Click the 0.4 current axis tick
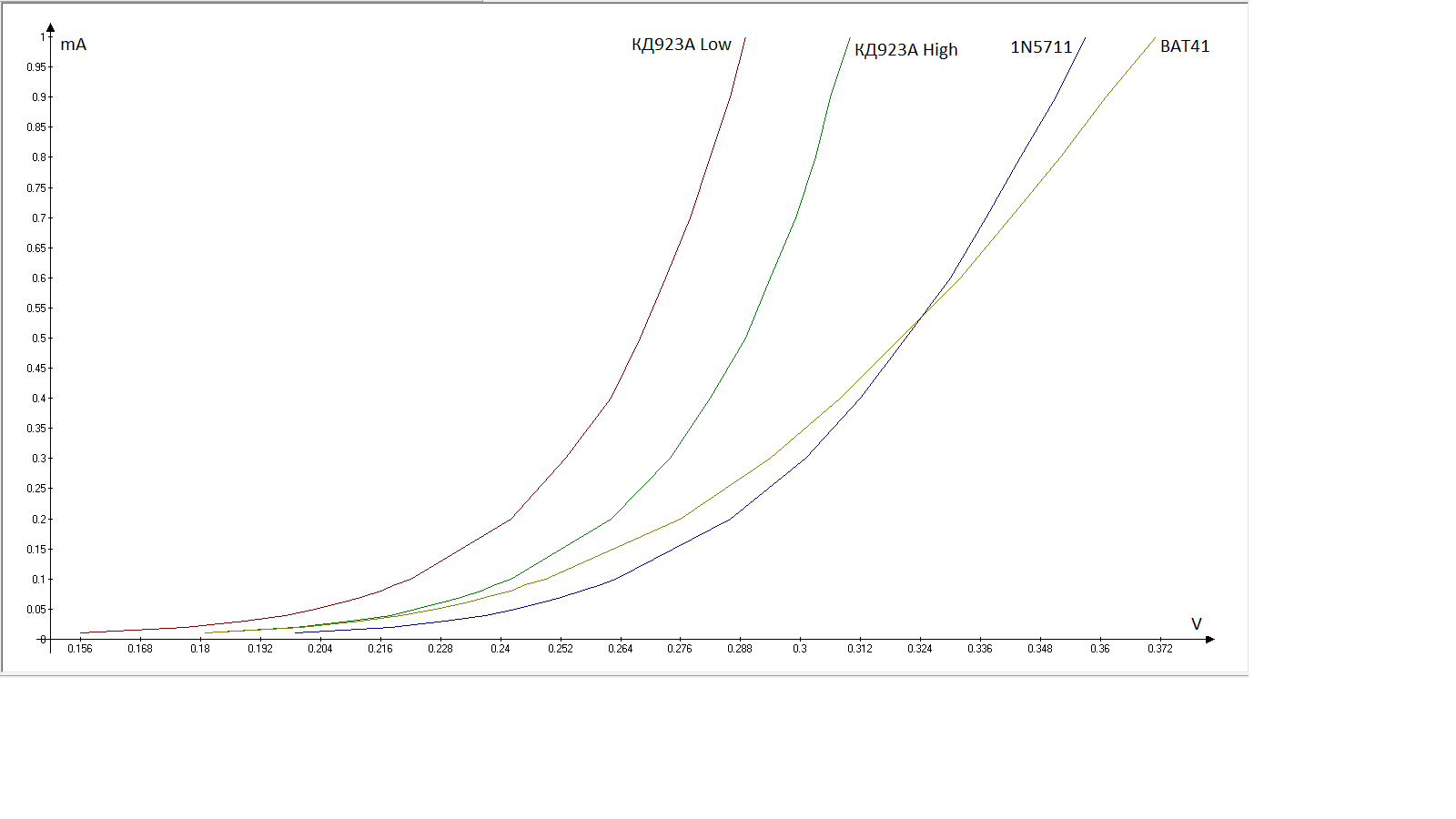1456x819 pixels. click(x=39, y=399)
